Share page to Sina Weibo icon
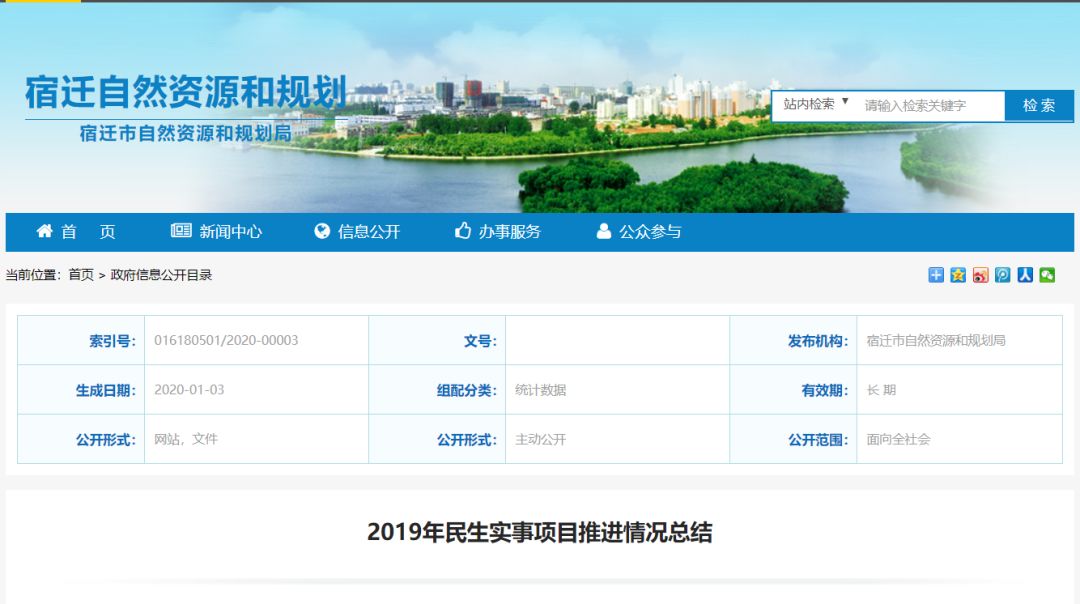The width and height of the screenshot is (1080, 604). pyautogui.click(x=980, y=275)
